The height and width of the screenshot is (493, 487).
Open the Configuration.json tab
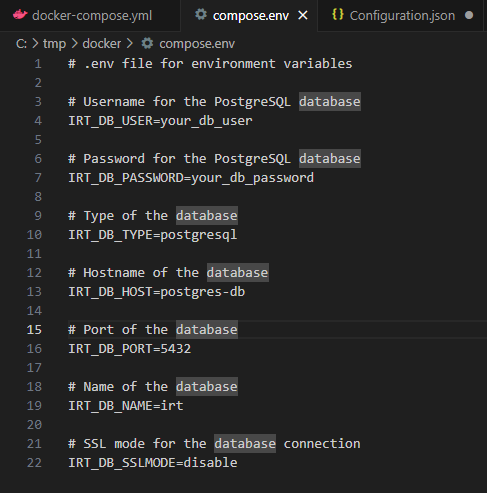[400, 15]
